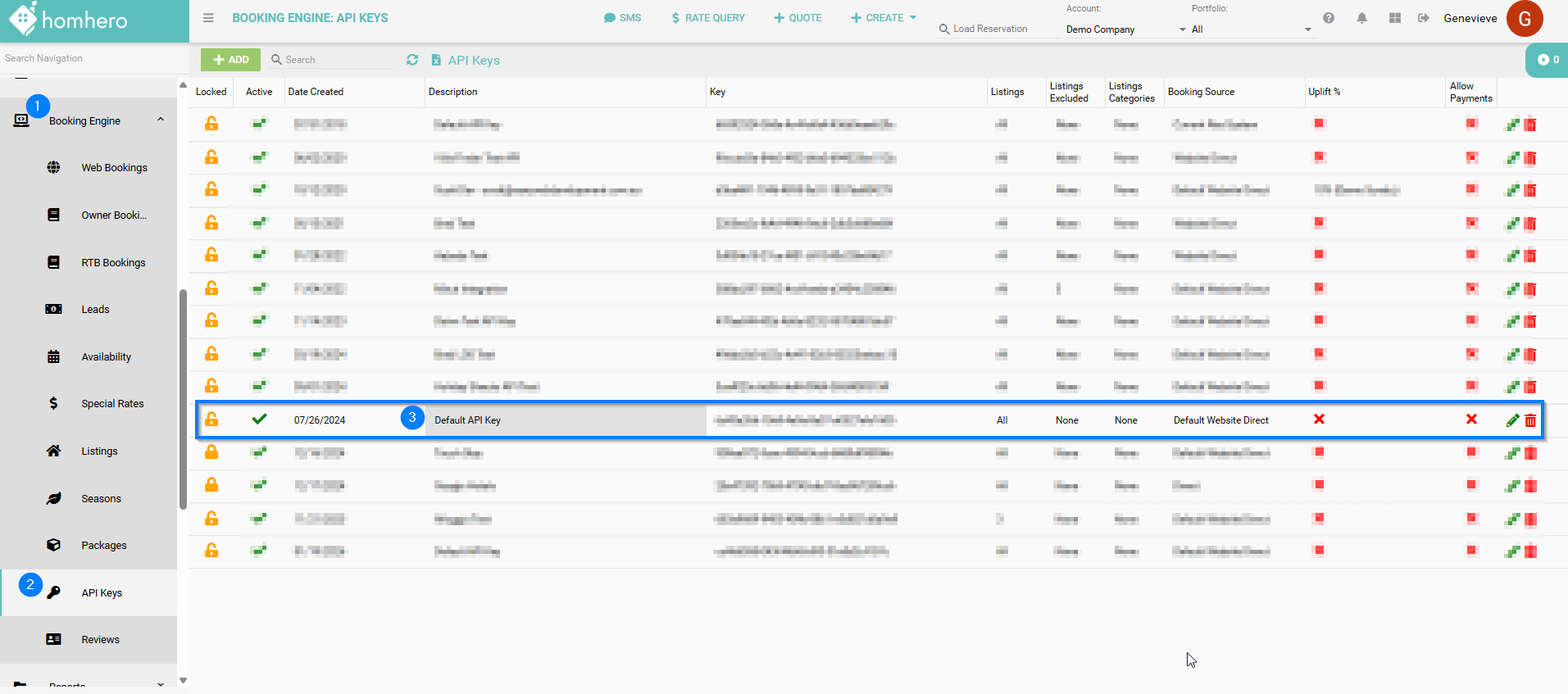This screenshot has width=1568, height=694.
Task: Open the apps grid icon
Action: click(1395, 18)
